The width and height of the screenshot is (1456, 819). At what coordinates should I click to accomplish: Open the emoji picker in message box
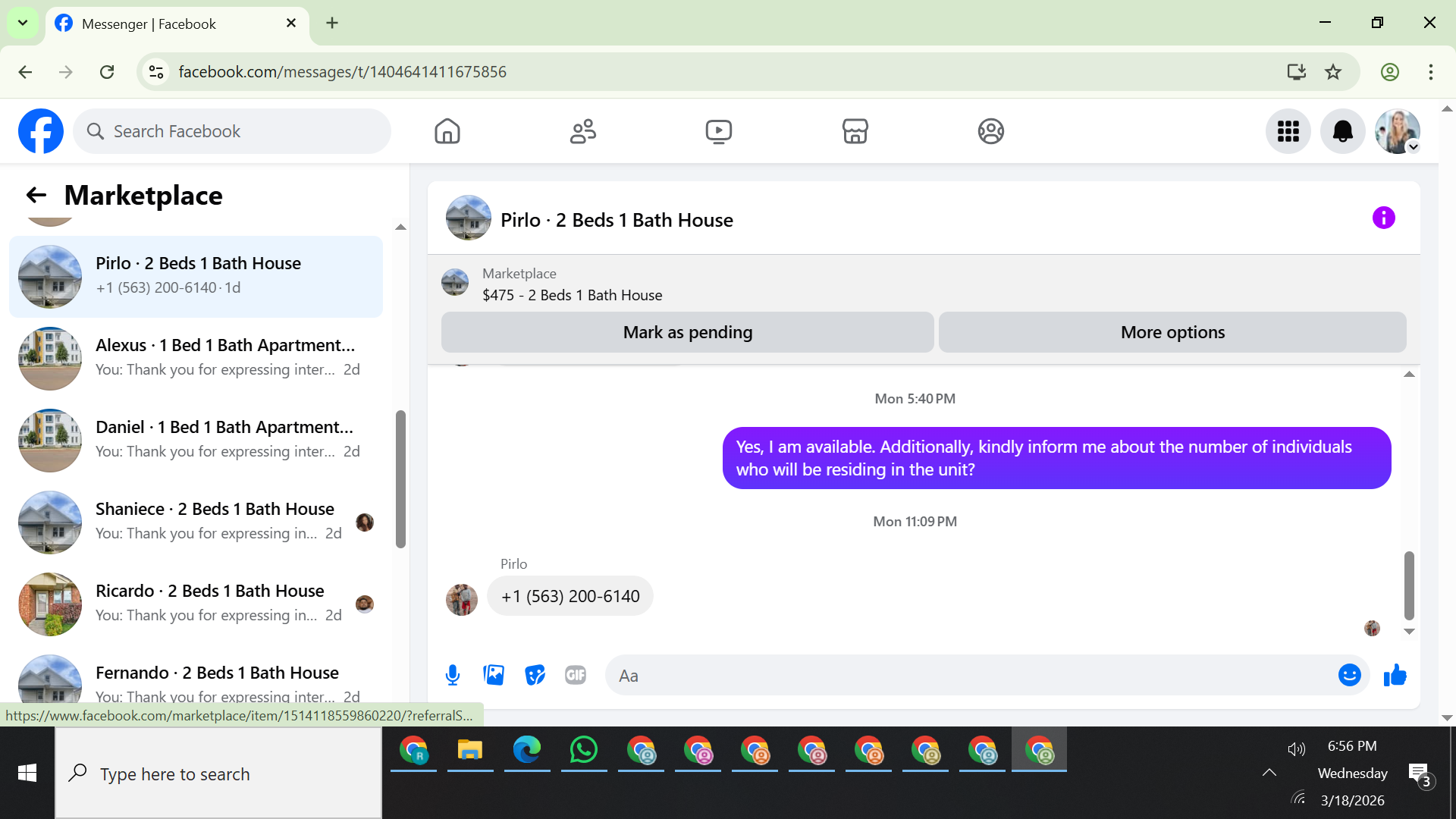pos(1349,675)
